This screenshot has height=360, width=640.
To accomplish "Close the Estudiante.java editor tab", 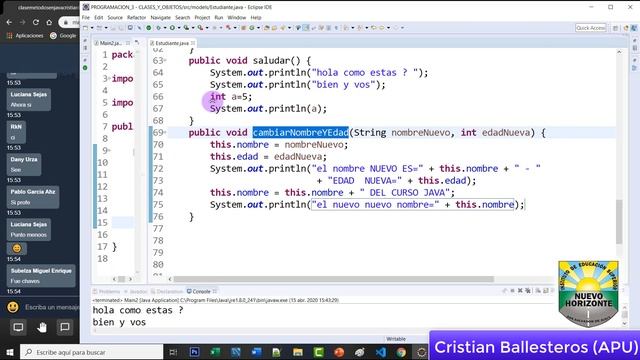I will [193, 43].
